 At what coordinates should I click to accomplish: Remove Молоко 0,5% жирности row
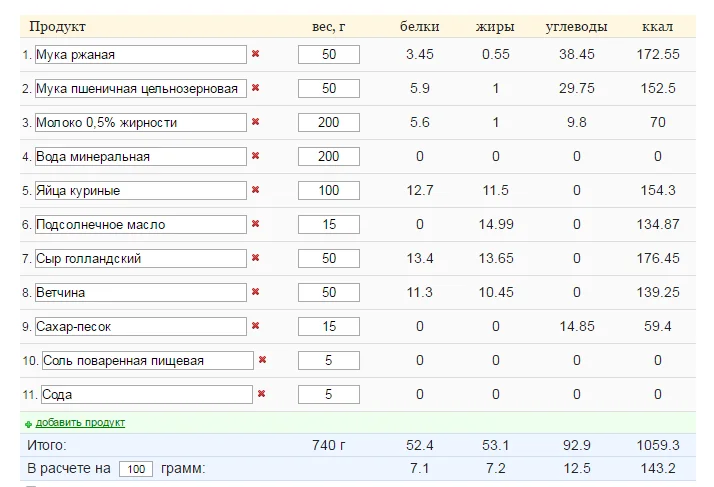click(x=255, y=122)
